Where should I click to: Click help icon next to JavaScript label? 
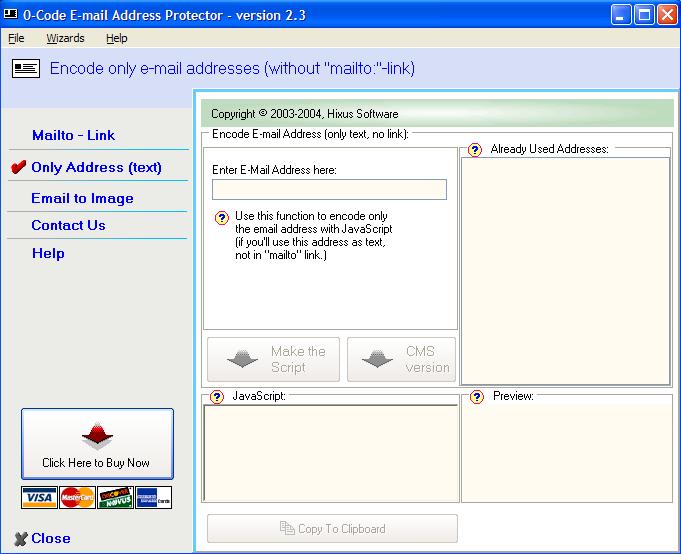[217, 396]
